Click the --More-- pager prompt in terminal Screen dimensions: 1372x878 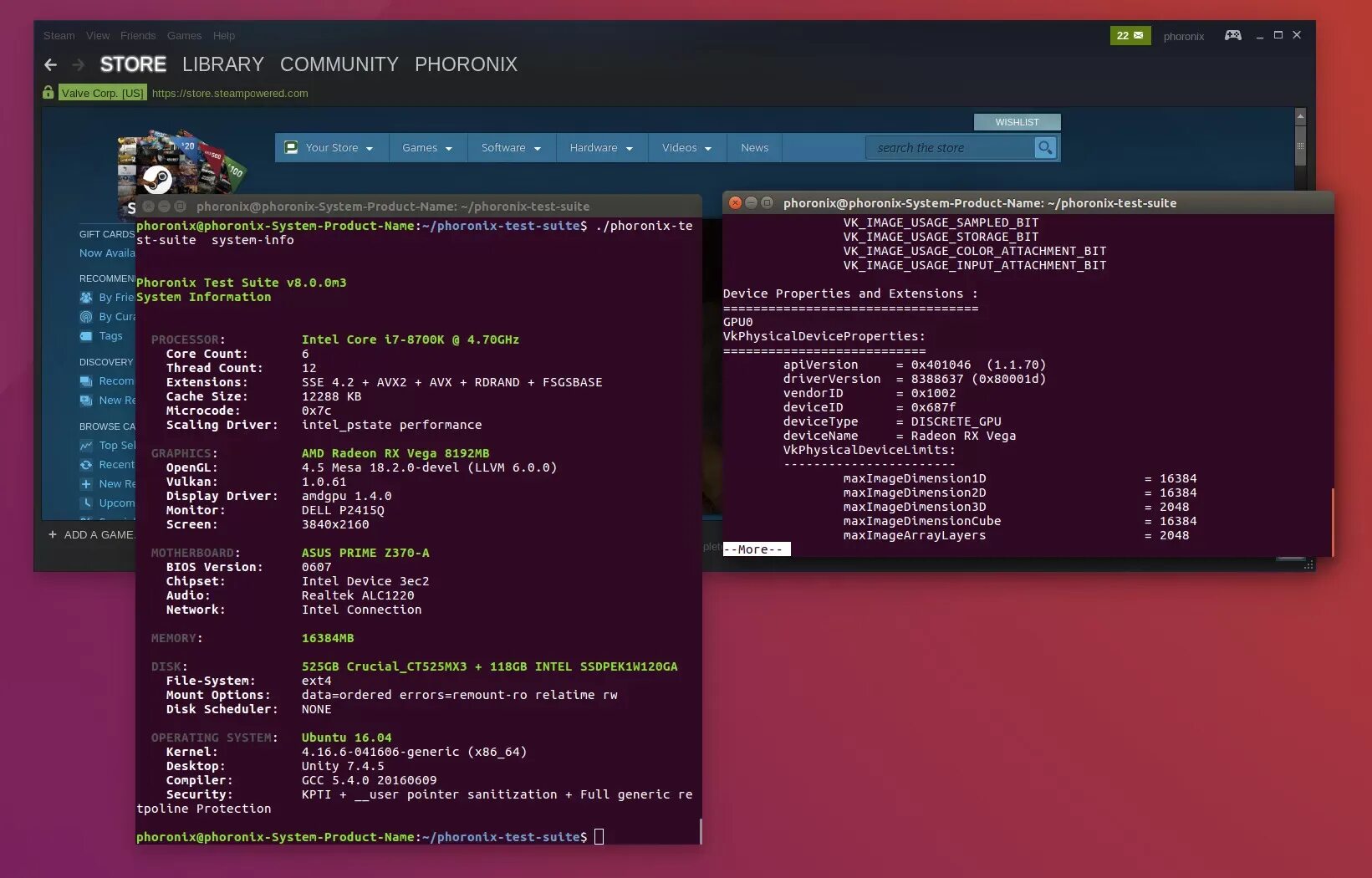[x=757, y=549]
